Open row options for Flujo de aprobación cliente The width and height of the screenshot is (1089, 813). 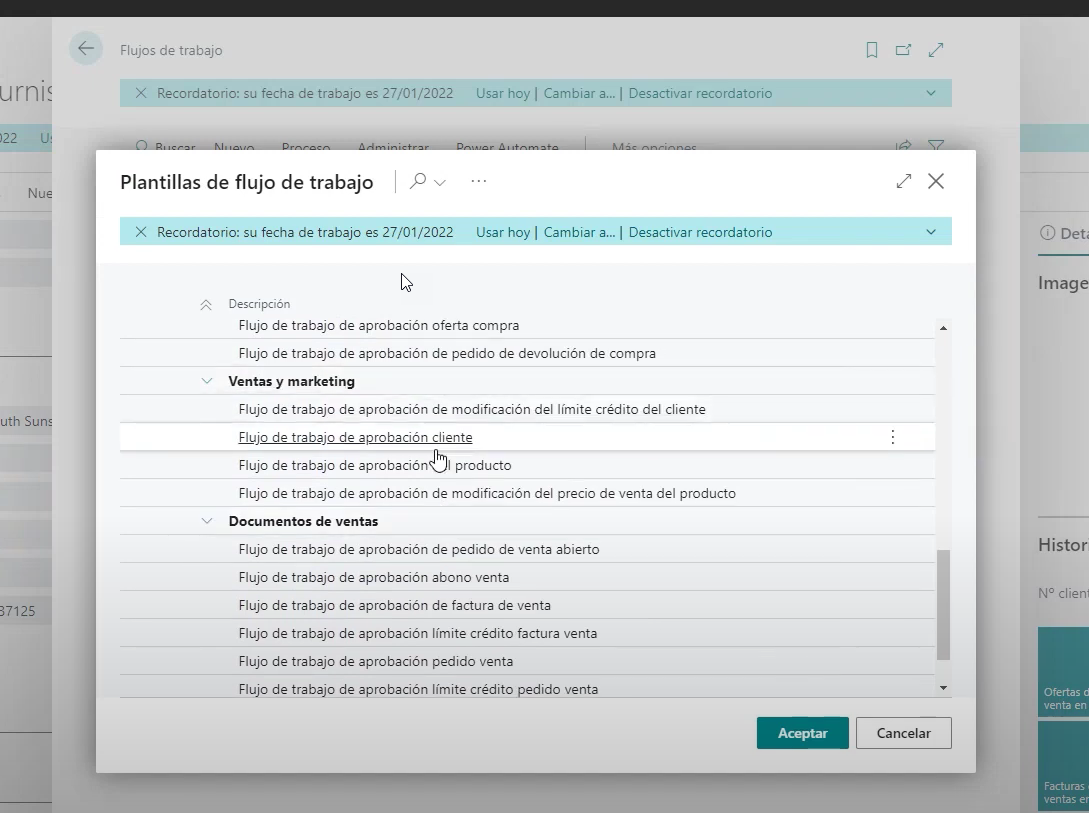[x=893, y=437]
